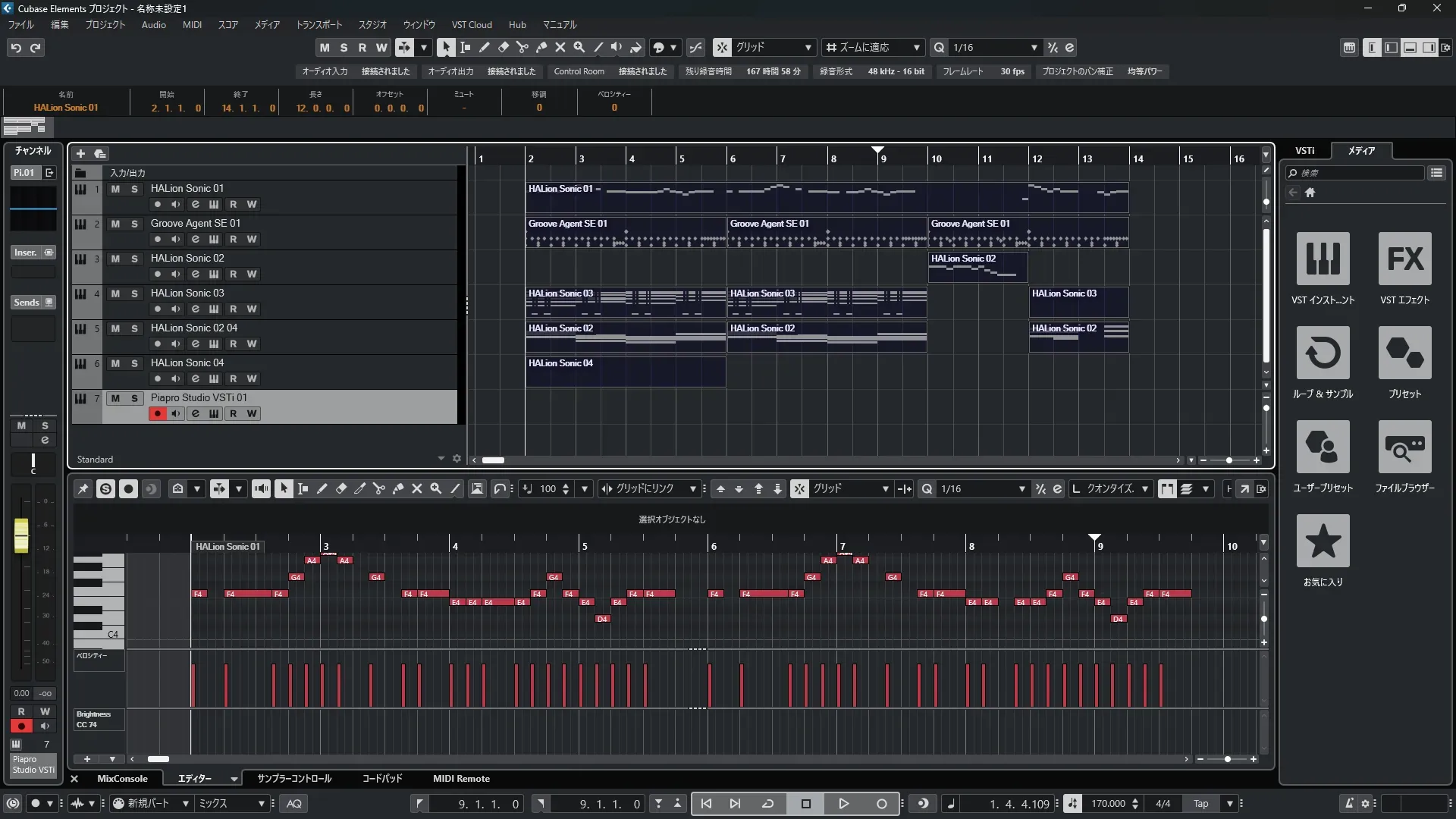Select the Scissors split tool in top toolbar
Viewport: 1456px width, 819px height.
coord(522,47)
